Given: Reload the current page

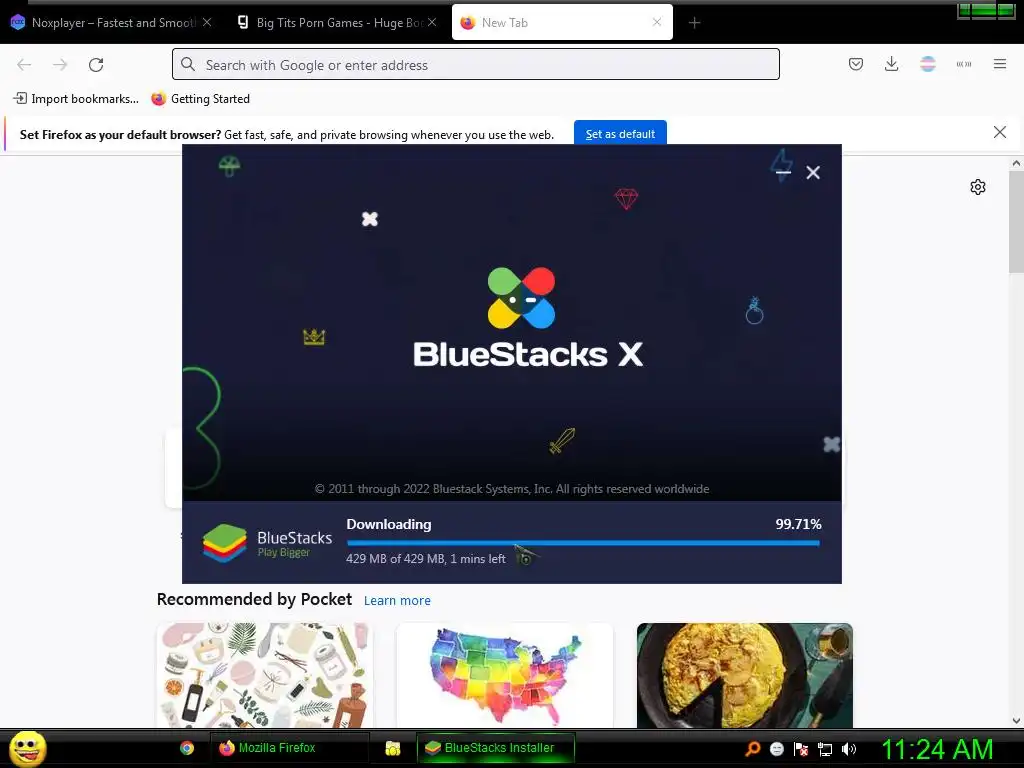Looking at the screenshot, I should [x=96, y=65].
